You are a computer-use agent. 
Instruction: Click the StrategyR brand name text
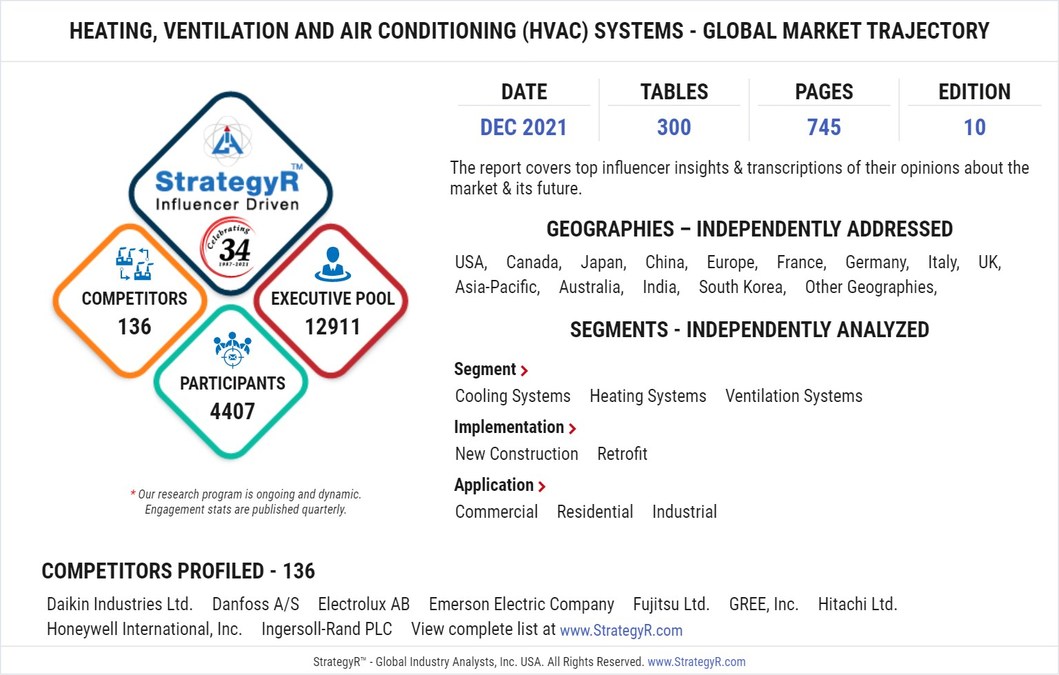click(x=228, y=180)
